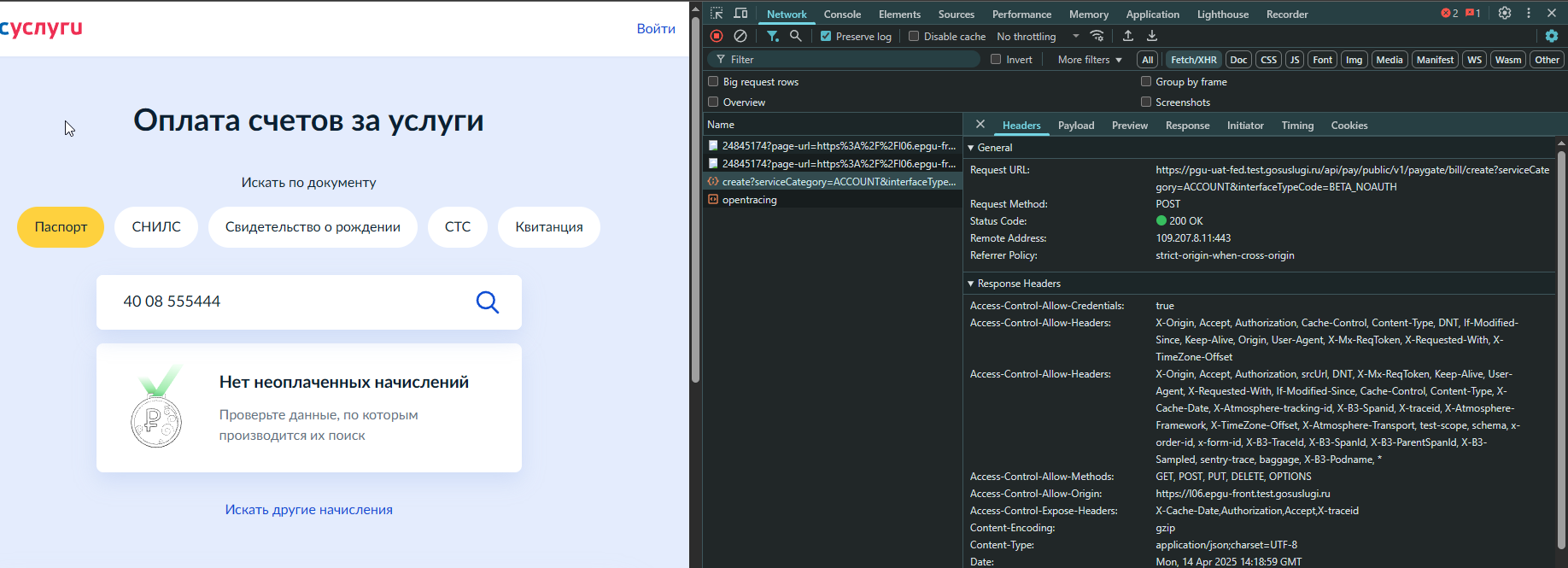Switch to the Elements tab
The image size is (1568, 568).
tap(899, 14)
